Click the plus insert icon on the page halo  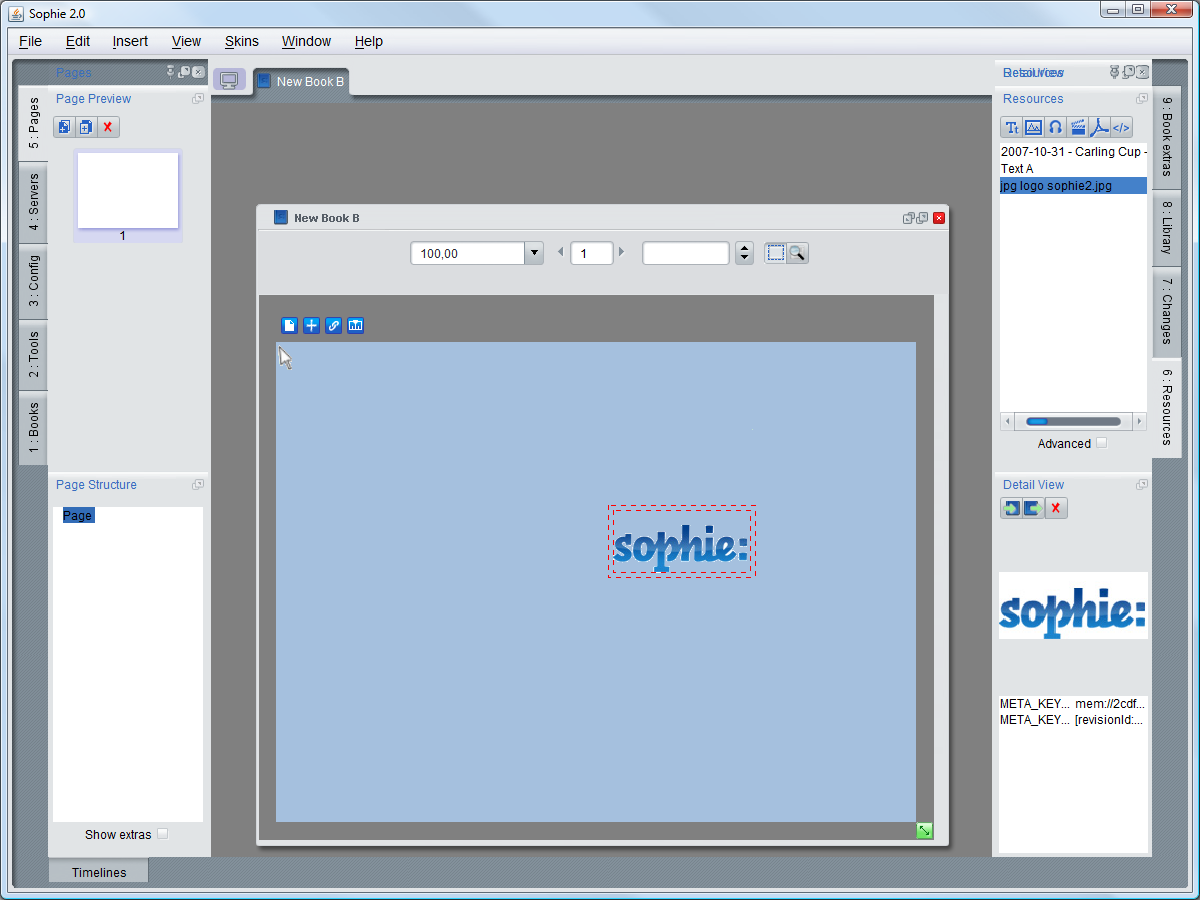(312, 325)
